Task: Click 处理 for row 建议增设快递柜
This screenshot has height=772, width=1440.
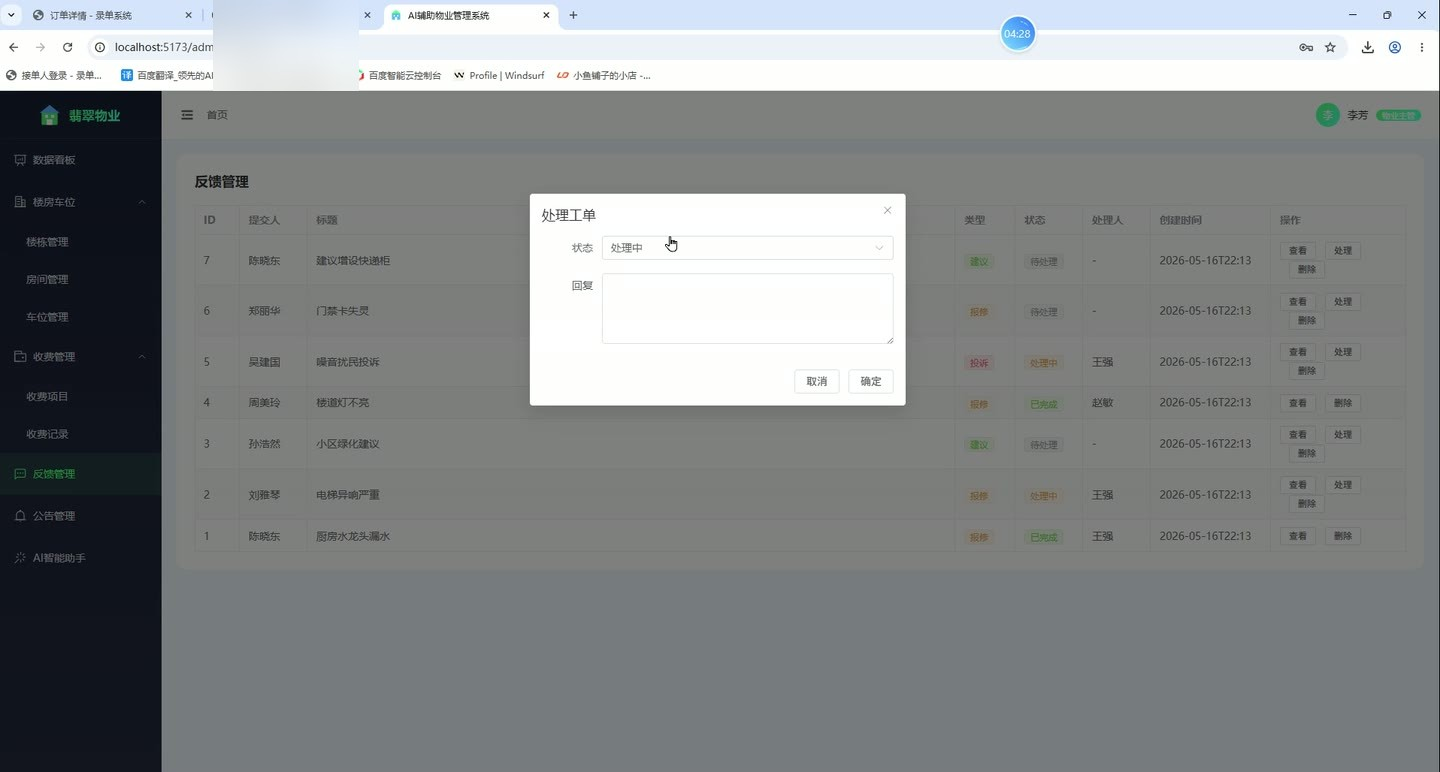Action: coord(1343,251)
